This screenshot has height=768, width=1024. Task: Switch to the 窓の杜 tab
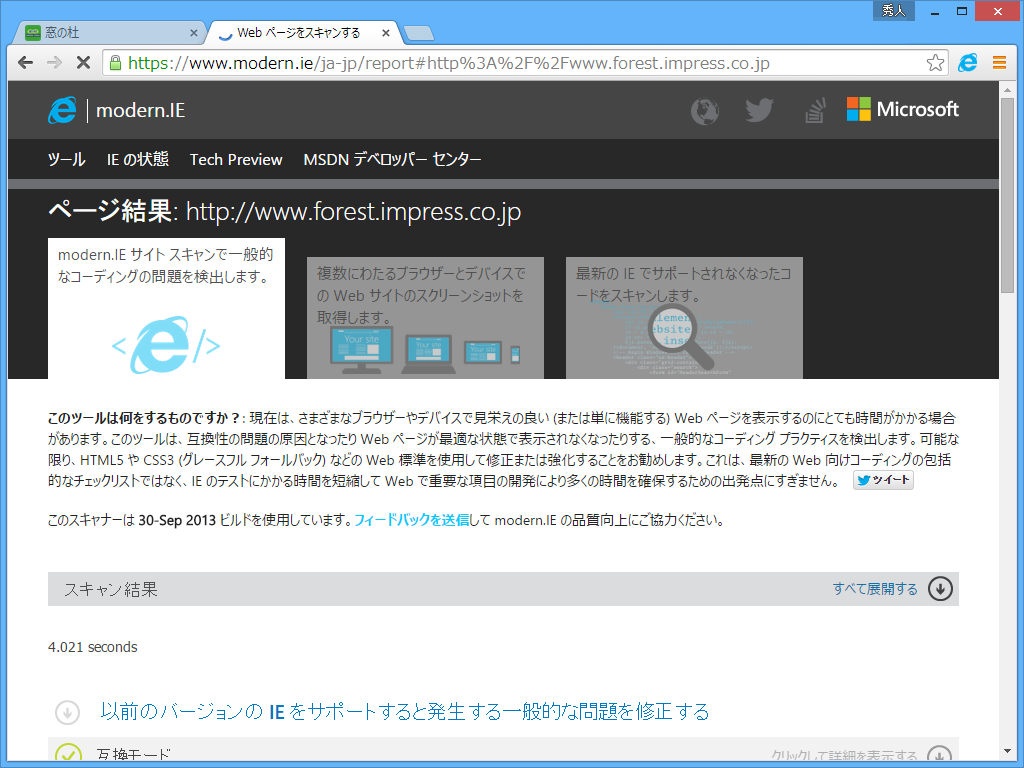pyautogui.click(x=100, y=32)
